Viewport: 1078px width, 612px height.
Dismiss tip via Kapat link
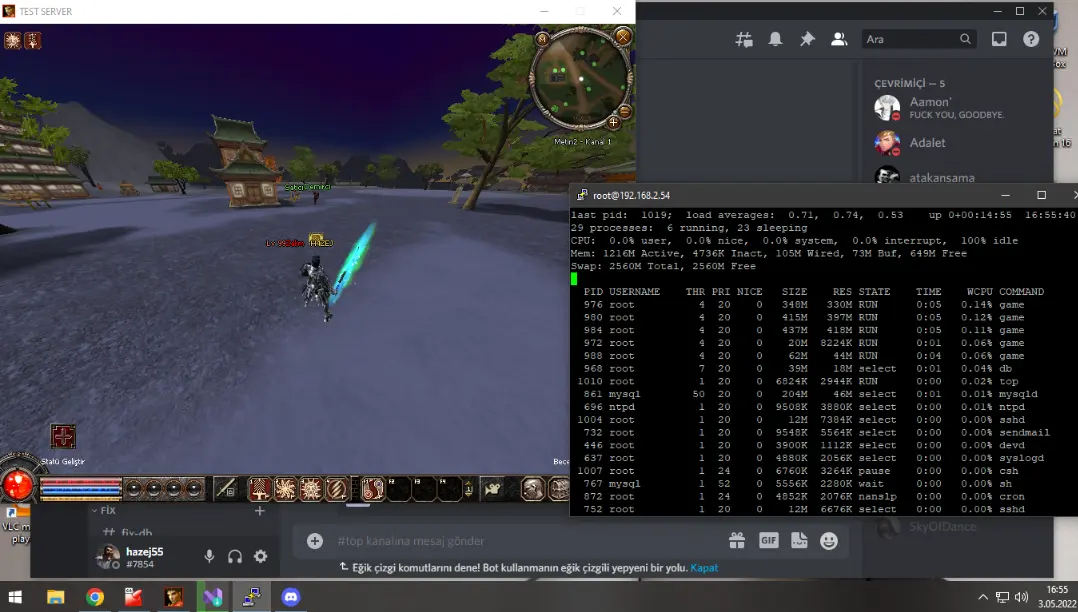click(704, 568)
